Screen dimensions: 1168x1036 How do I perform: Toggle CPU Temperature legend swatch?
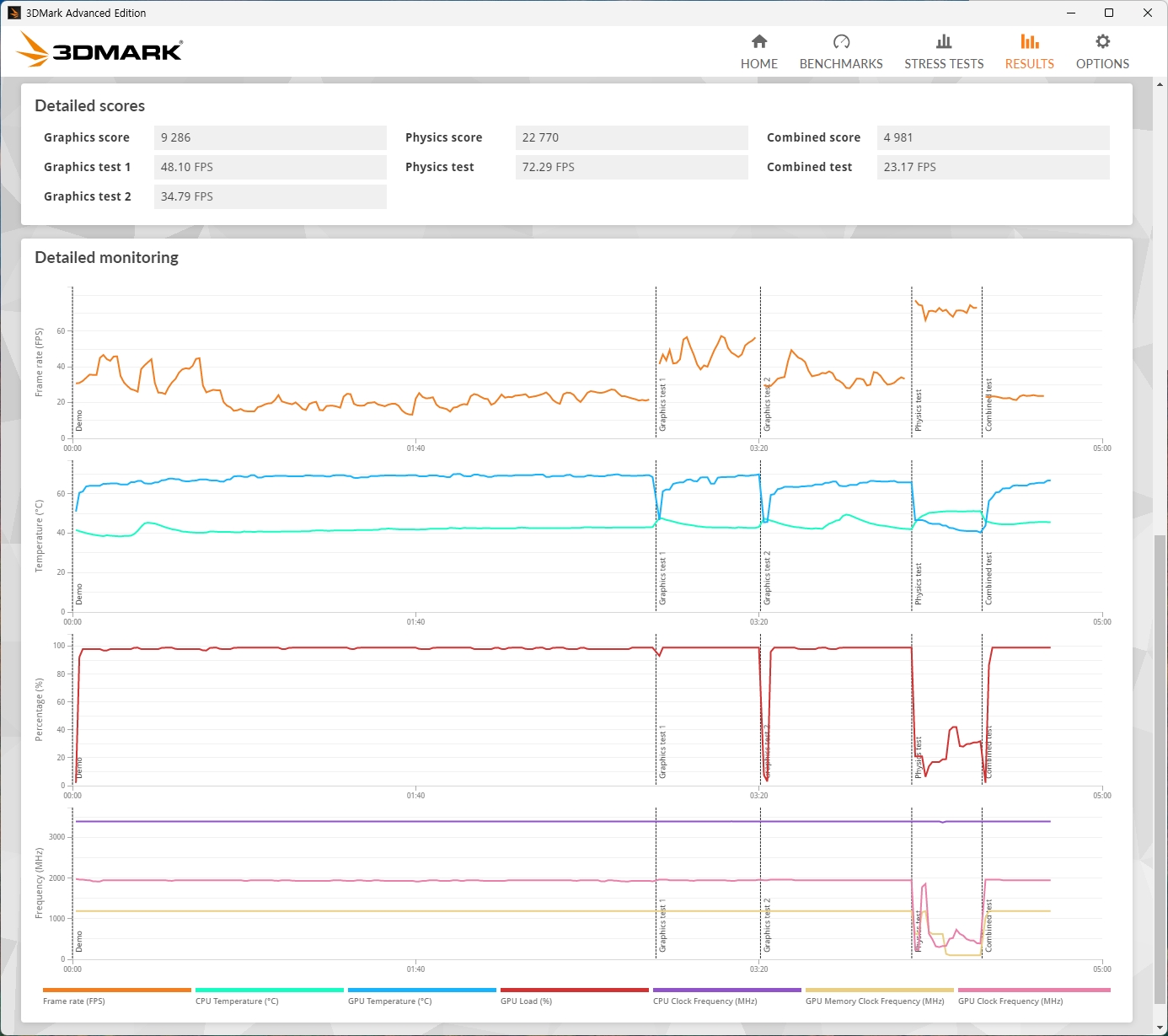coord(270,990)
